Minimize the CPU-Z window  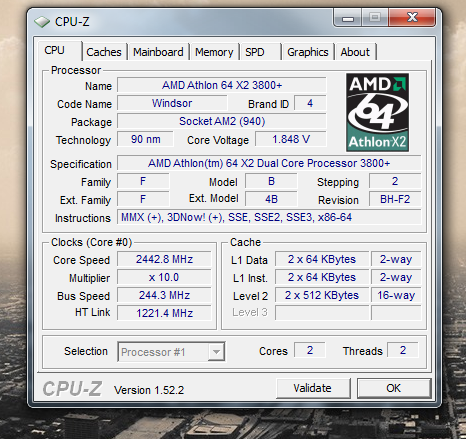(348, 17)
